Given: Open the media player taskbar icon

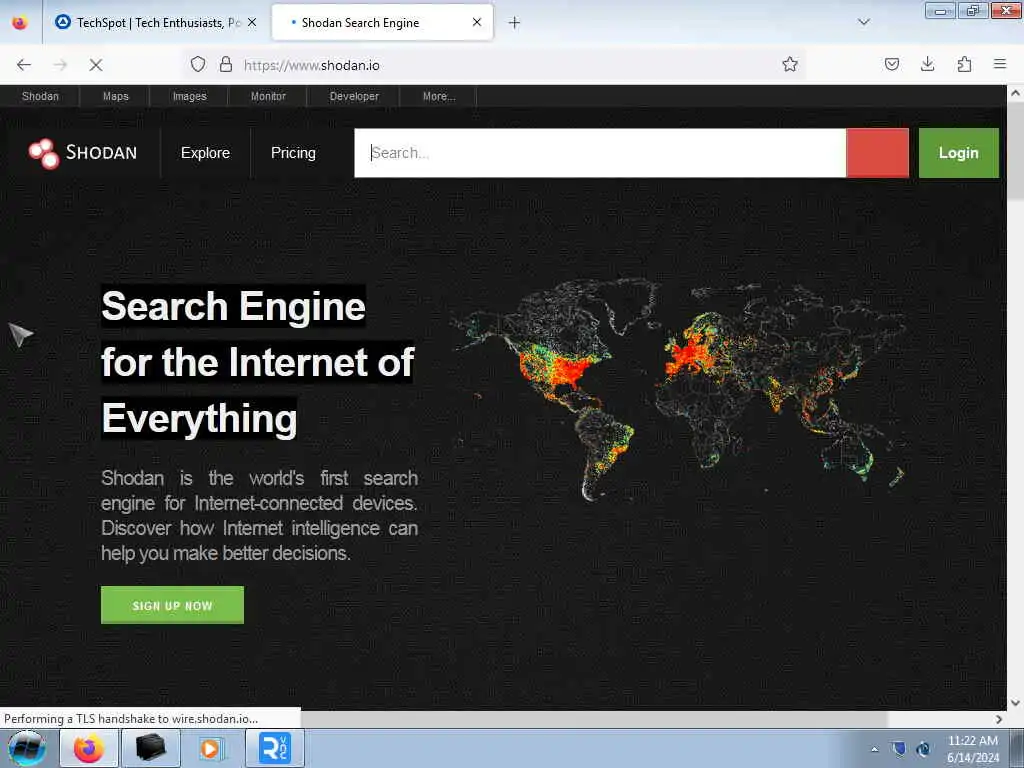Looking at the screenshot, I should (211, 748).
